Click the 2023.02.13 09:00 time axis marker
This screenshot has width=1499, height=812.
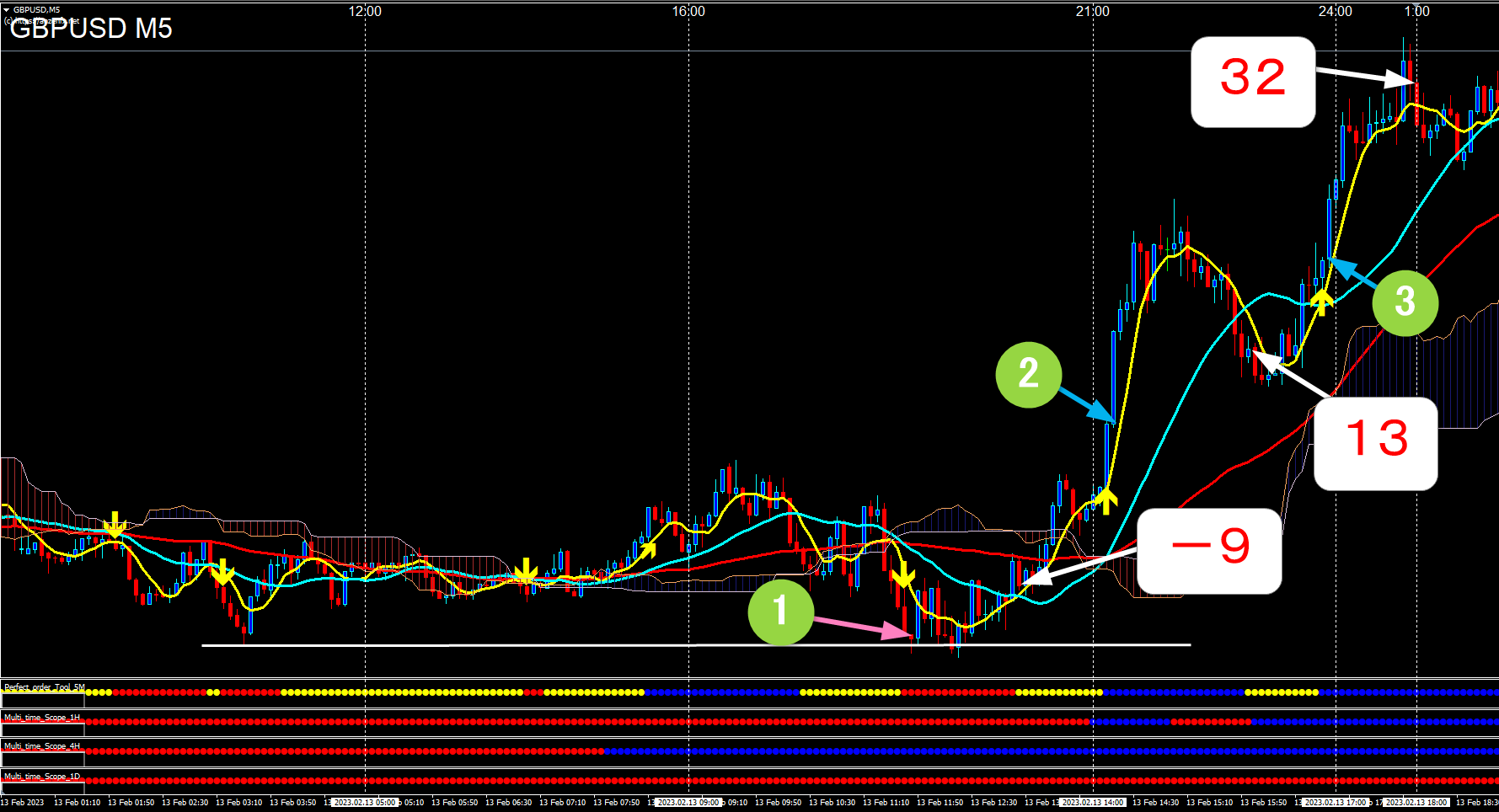tap(688, 803)
